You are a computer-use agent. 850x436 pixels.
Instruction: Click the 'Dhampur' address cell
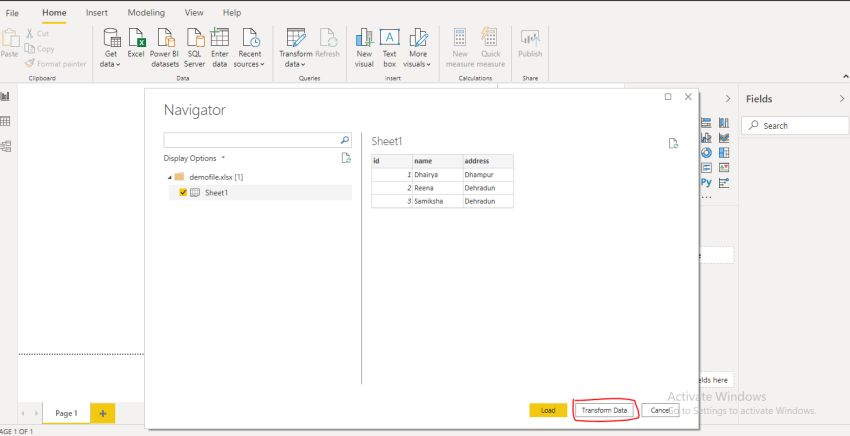click(x=488, y=175)
